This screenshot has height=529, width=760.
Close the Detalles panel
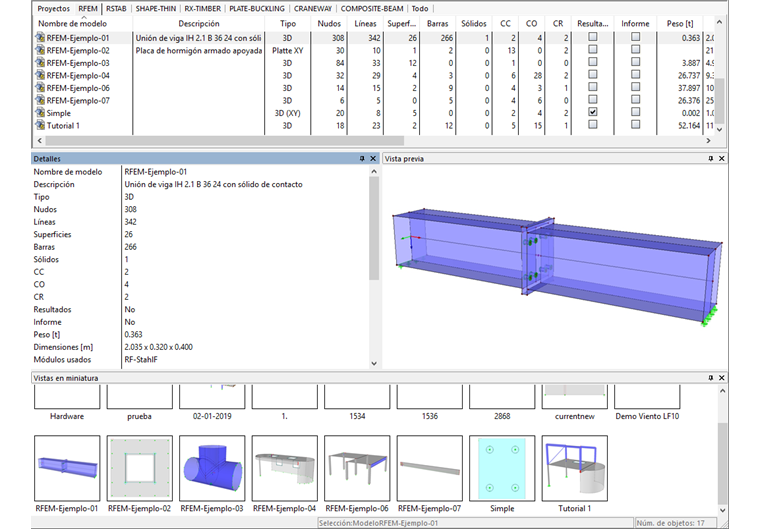pyautogui.click(x=373, y=159)
